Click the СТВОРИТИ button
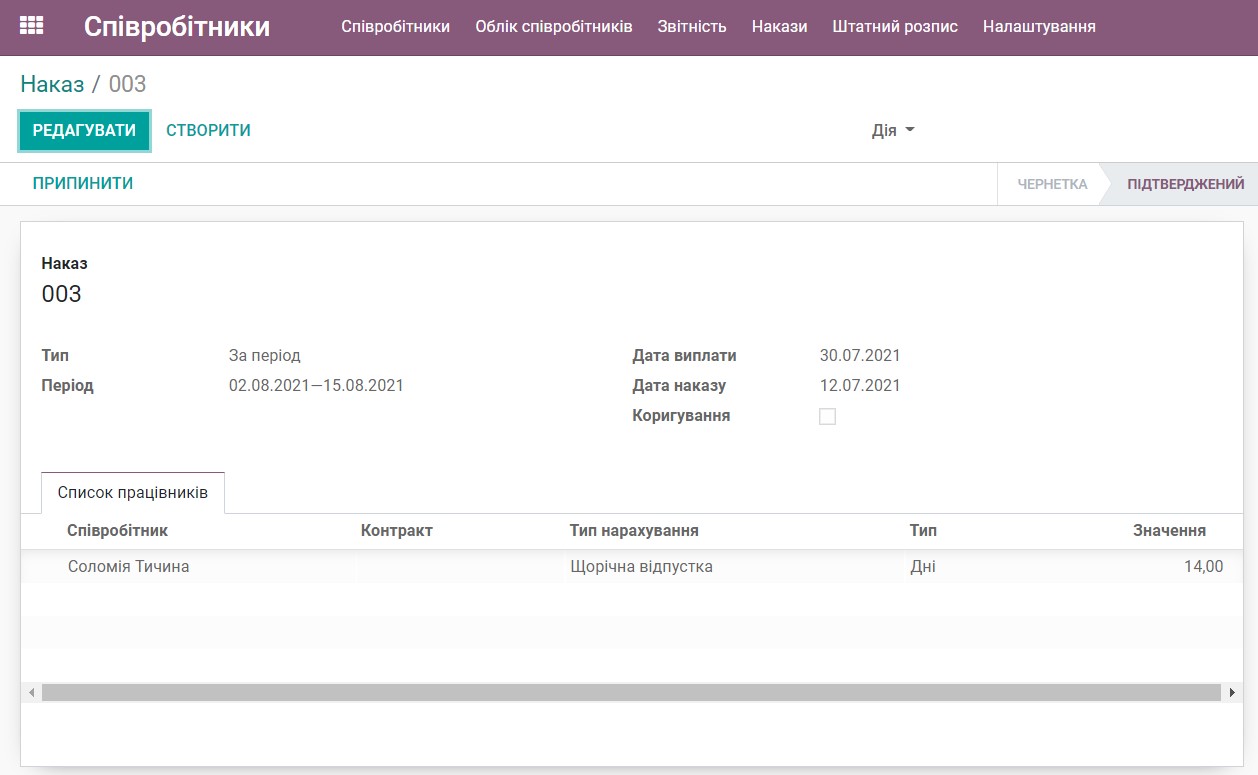Screen dimensions: 1258x775 (207, 130)
